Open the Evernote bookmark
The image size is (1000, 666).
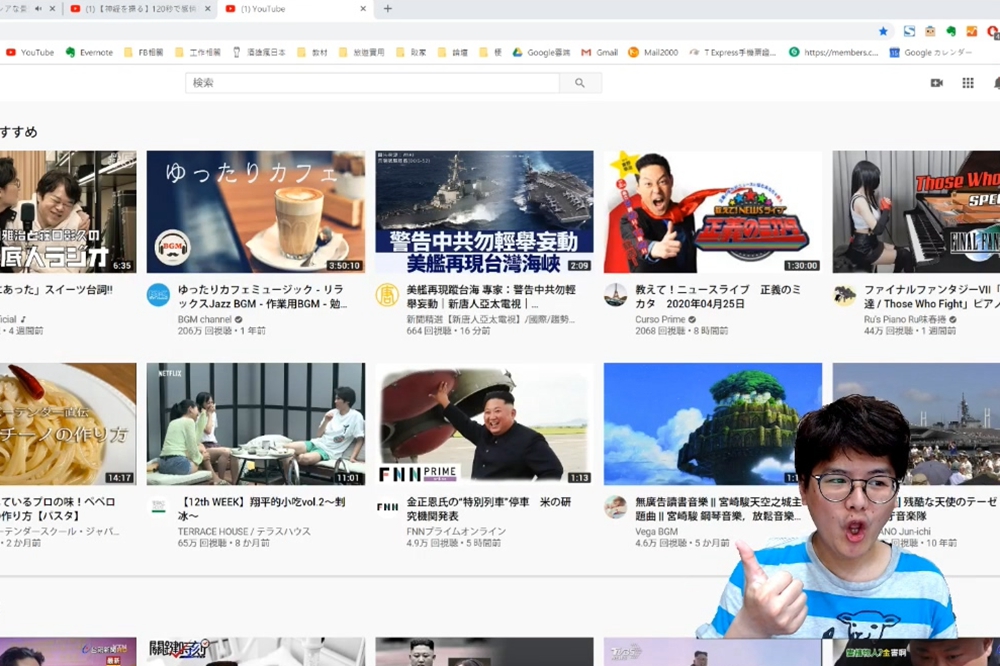pos(89,52)
